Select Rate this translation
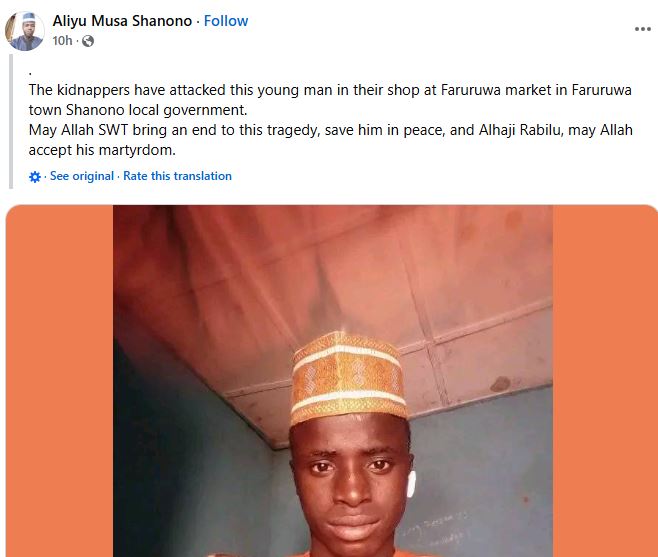The height and width of the screenshot is (557, 658). [179, 176]
